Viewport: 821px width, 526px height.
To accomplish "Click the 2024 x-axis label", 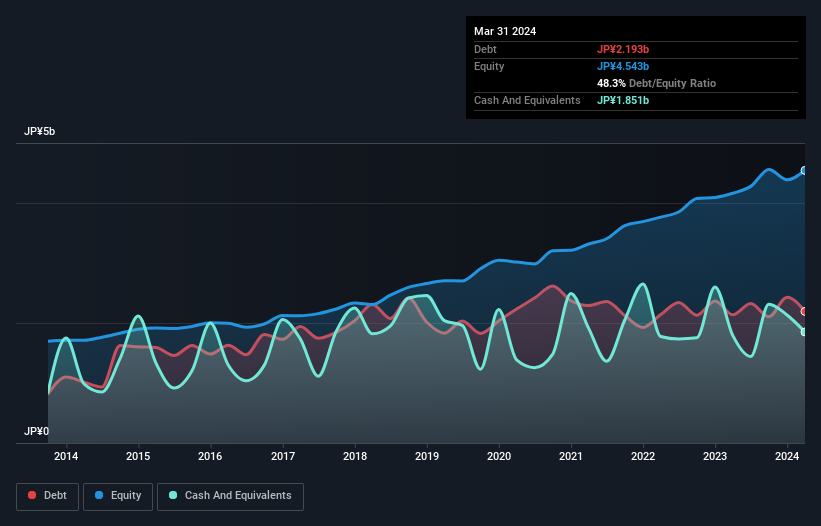I will 787,456.
